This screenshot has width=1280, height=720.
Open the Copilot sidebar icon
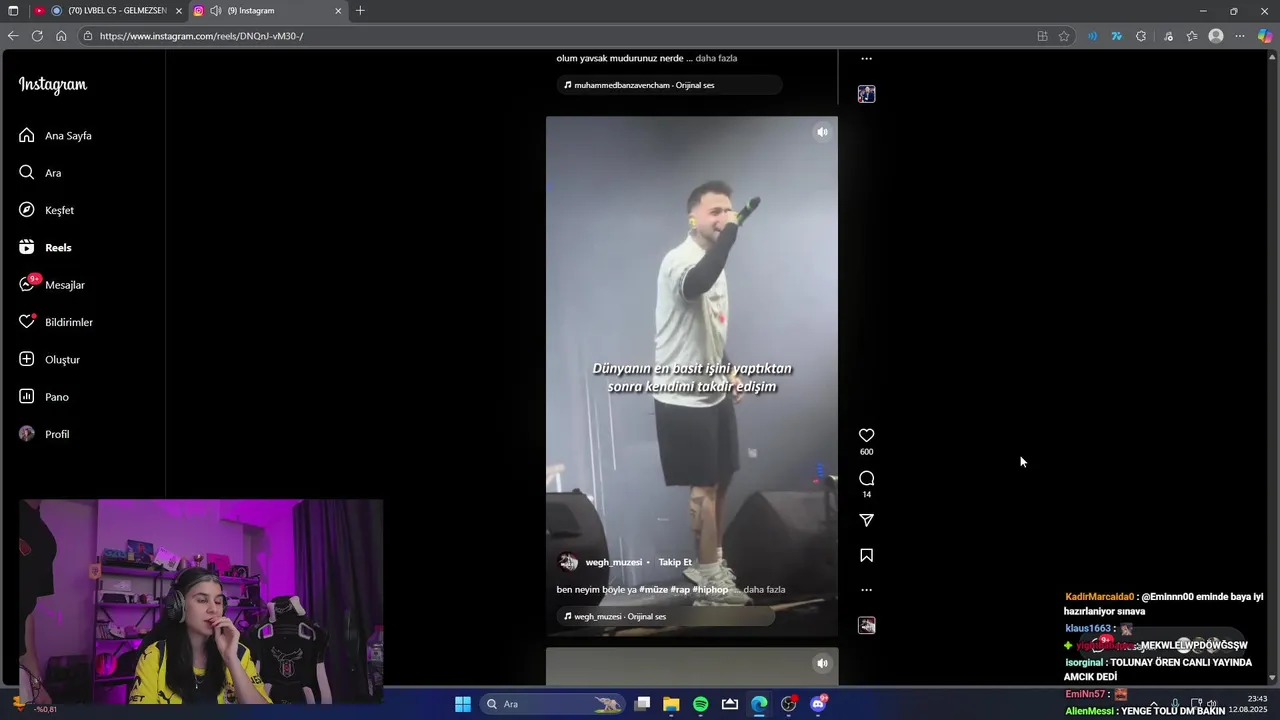click(1265, 36)
